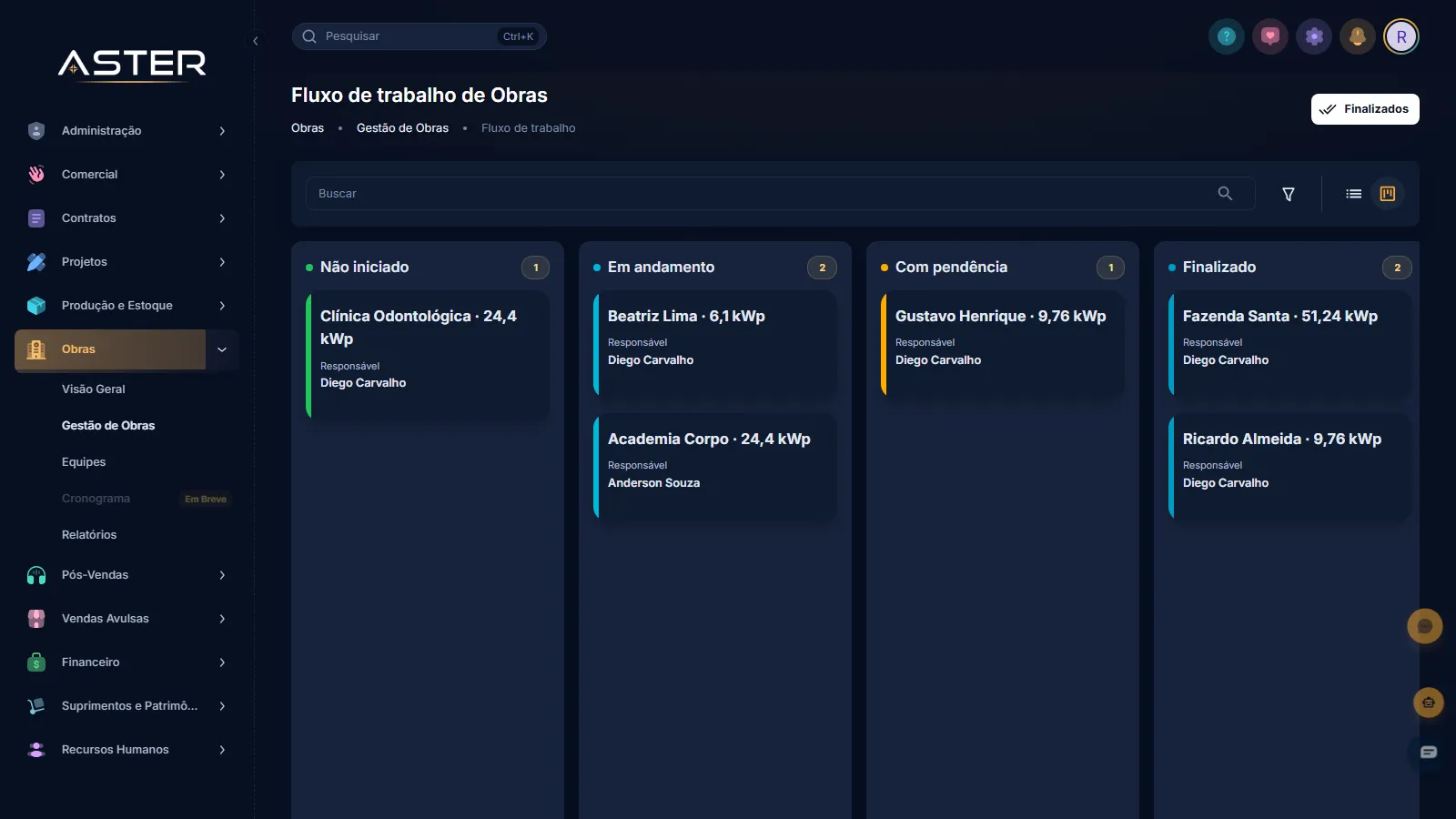Image resolution: width=1456 pixels, height=819 pixels.
Task: Go to Obras breadcrumb link
Action: (x=308, y=128)
